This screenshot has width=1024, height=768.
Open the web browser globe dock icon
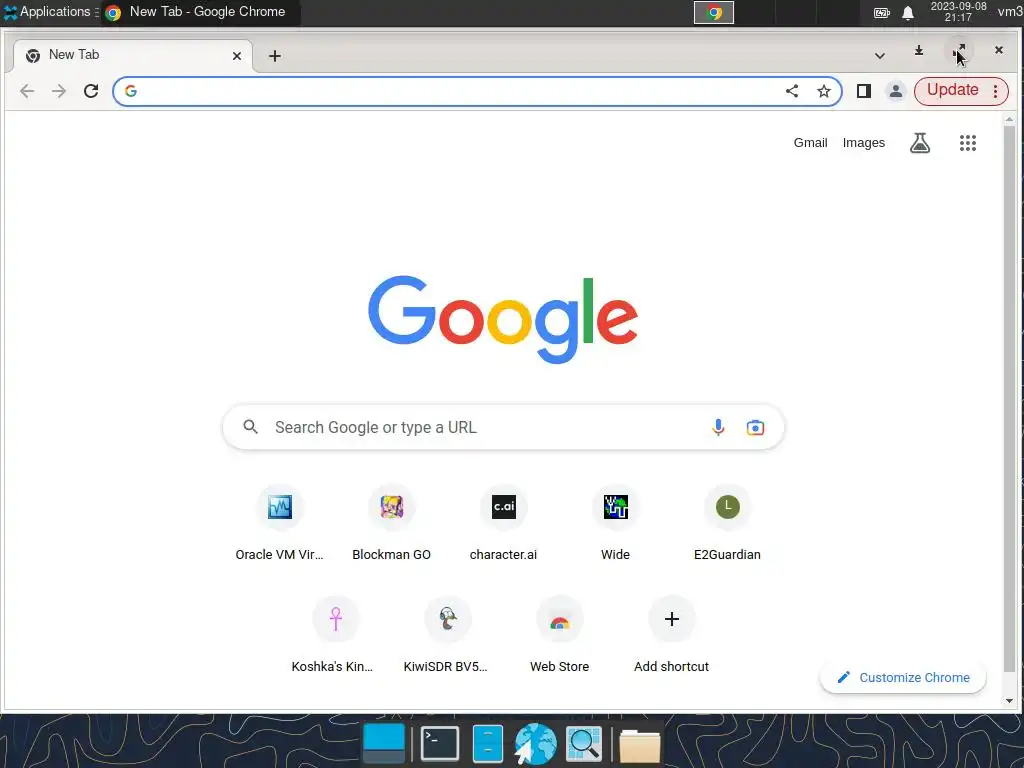coord(536,743)
